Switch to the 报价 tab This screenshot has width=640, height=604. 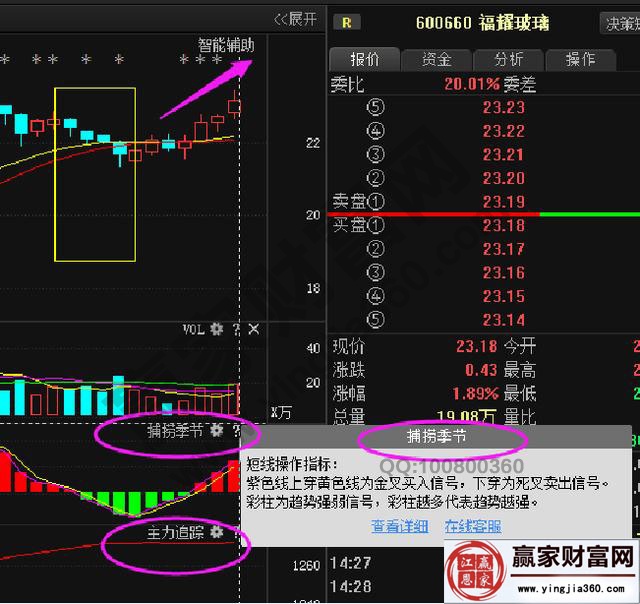(x=364, y=60)
